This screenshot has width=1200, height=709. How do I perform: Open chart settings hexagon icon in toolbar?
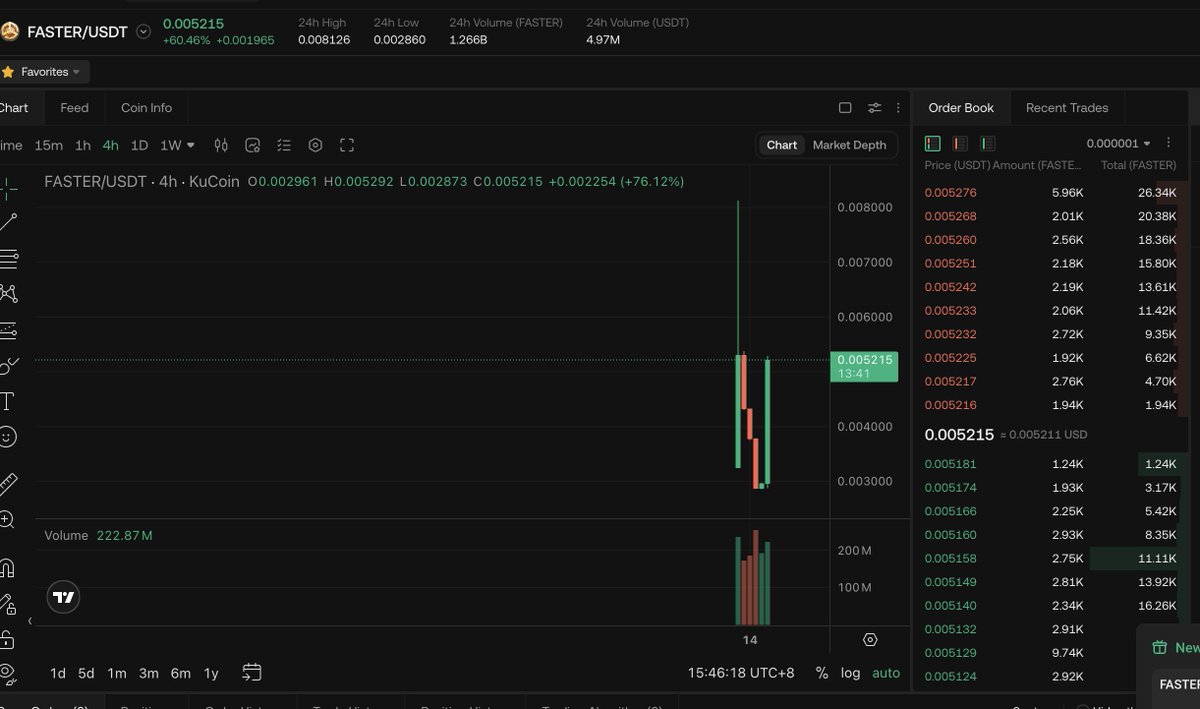[315, 145]
